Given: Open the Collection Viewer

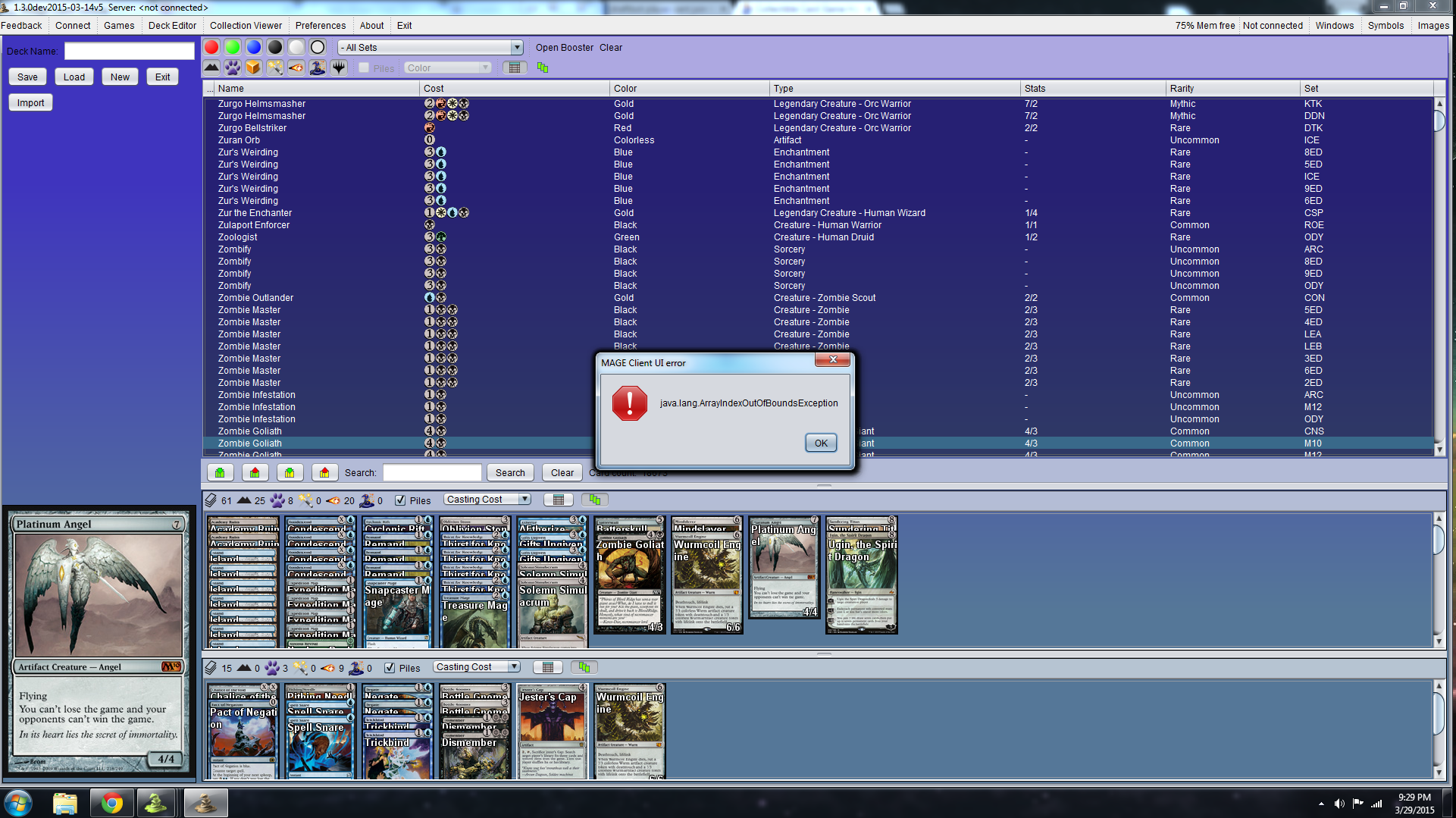Looking at the screenshot, I should [246, 25].
